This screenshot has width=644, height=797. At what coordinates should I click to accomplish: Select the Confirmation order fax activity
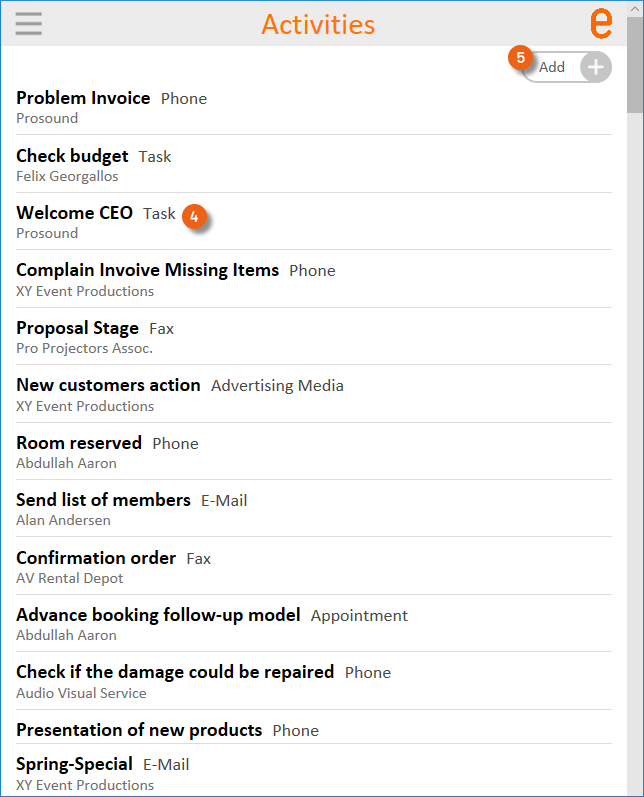[96, 558]
